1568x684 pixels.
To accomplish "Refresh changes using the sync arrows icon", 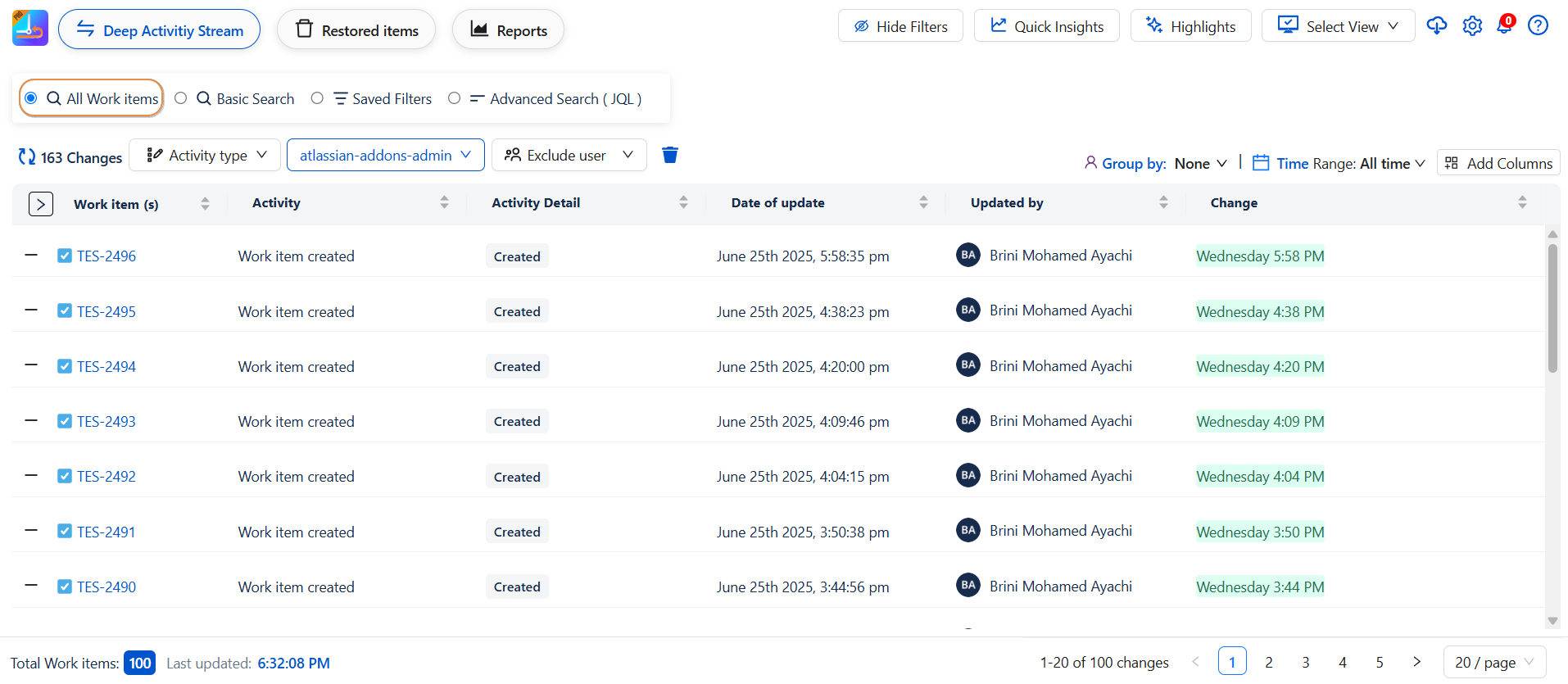I will (x=27, y=156).
